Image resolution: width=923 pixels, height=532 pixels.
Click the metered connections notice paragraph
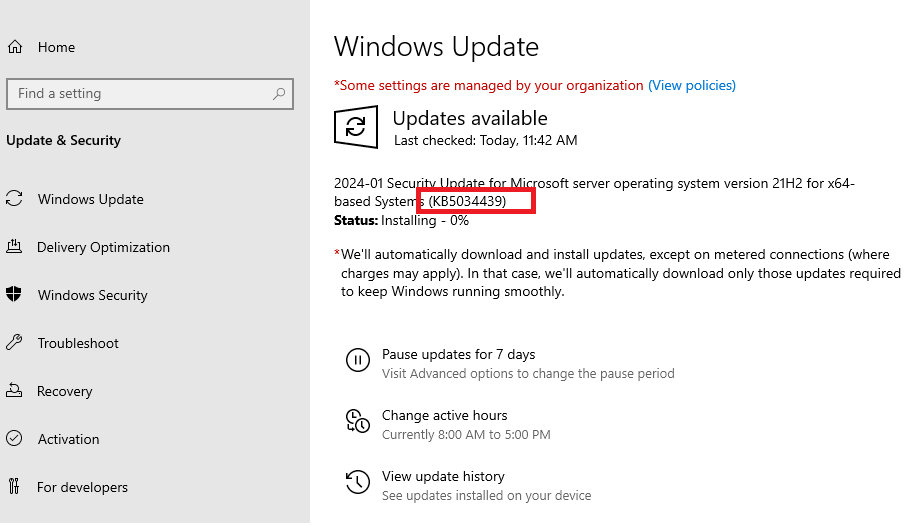pyautogui.click(x=617, y=273)
